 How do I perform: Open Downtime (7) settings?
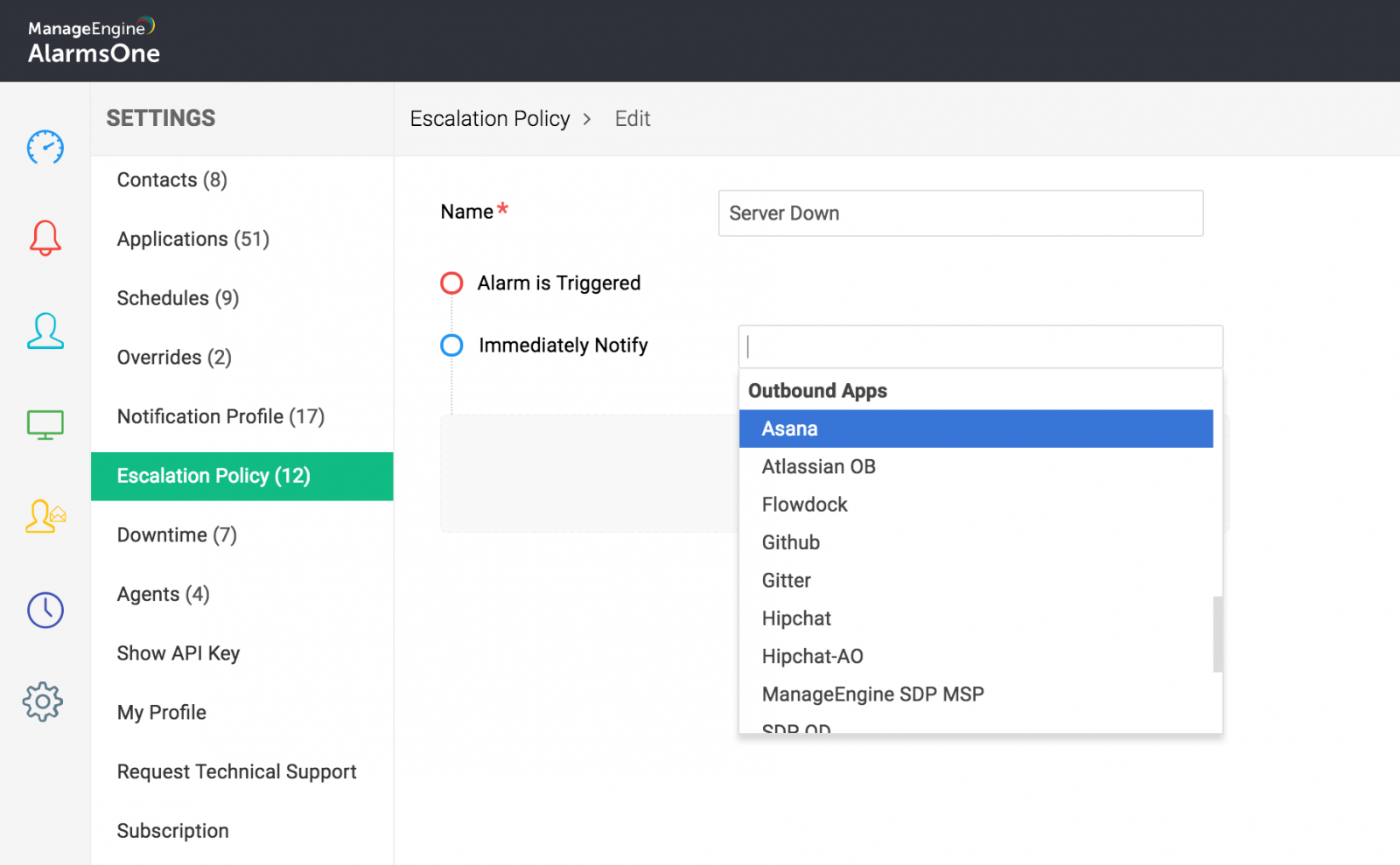[x=177, y=535]
